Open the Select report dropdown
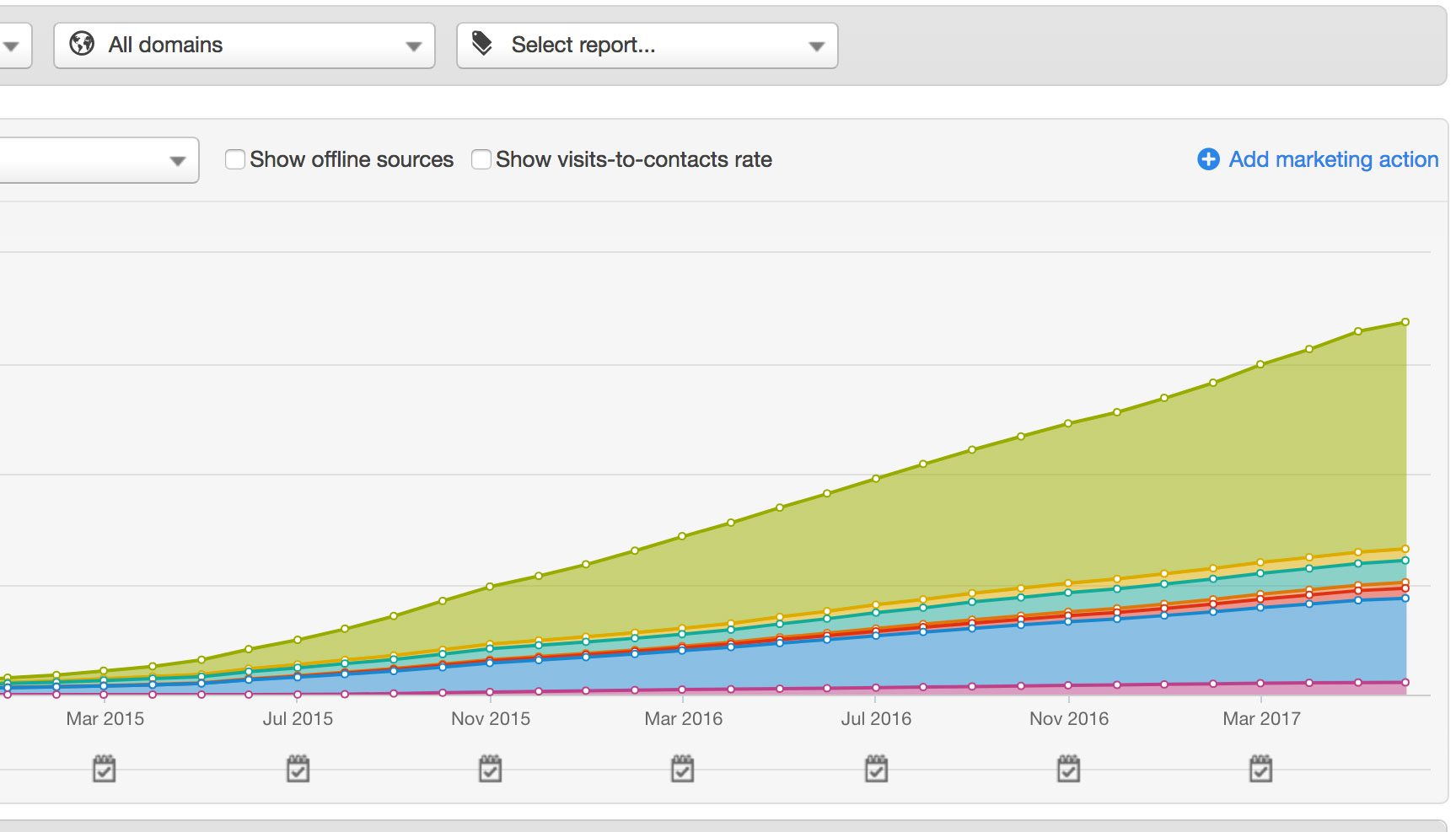The height and width of the screenshot is (832, 1456). (x=647, y=46)
